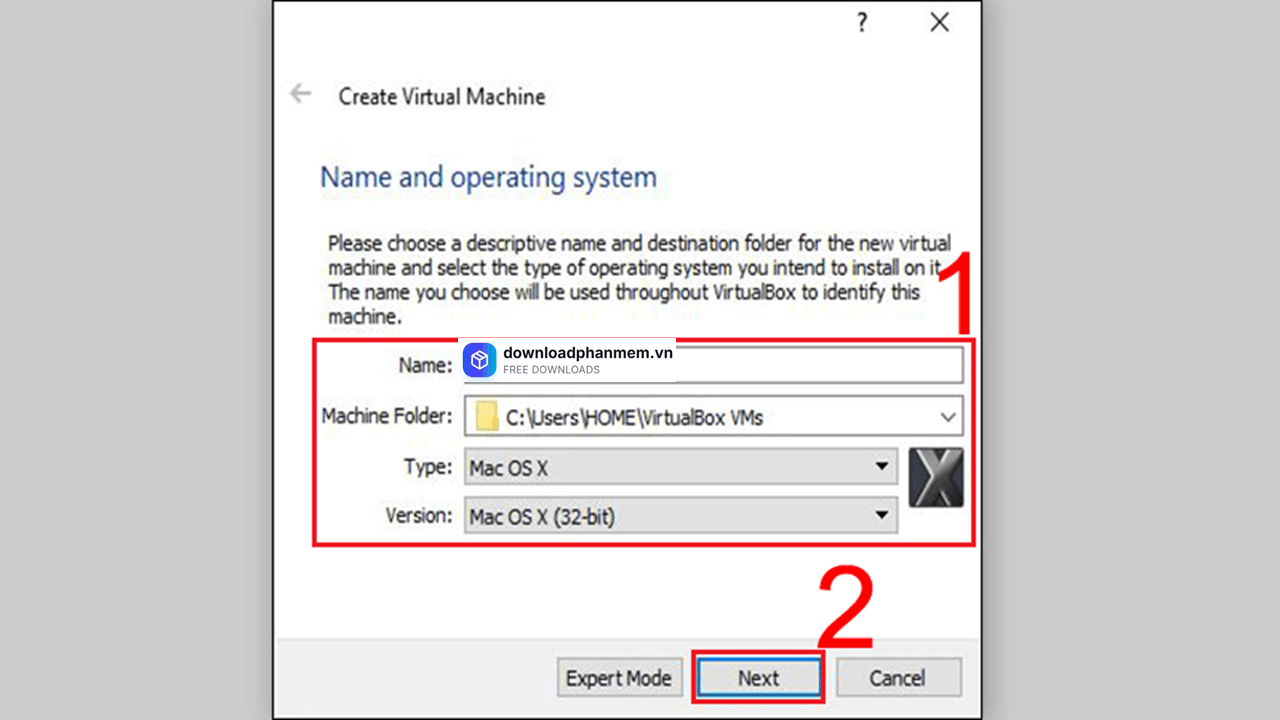Click the help question mark icon
Image resolution: width=1280 pixels, height=720 pixels.
(x=862, y=23)
